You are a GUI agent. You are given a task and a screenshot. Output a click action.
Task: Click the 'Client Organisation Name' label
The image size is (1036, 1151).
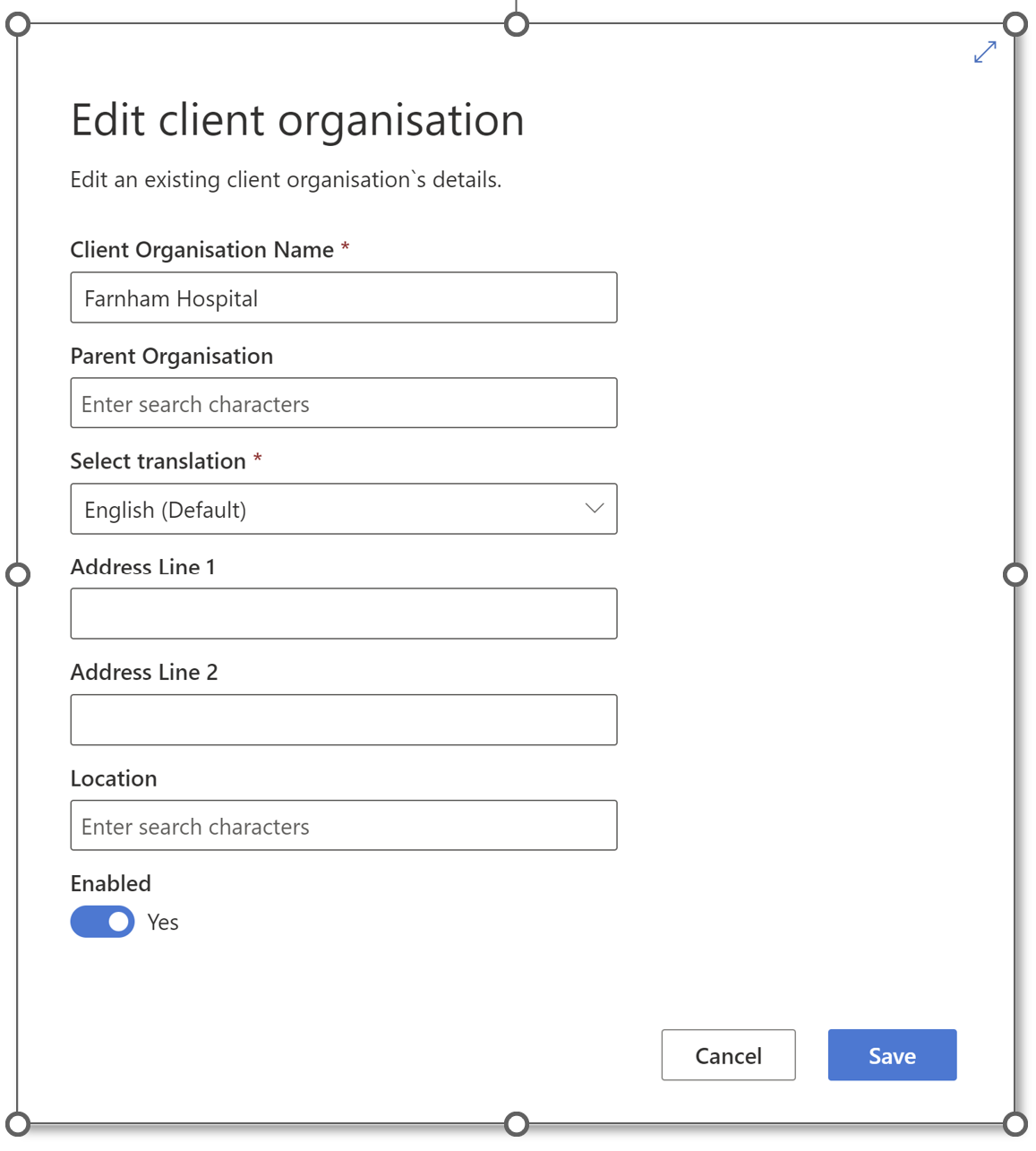click(x=202, y=250)
